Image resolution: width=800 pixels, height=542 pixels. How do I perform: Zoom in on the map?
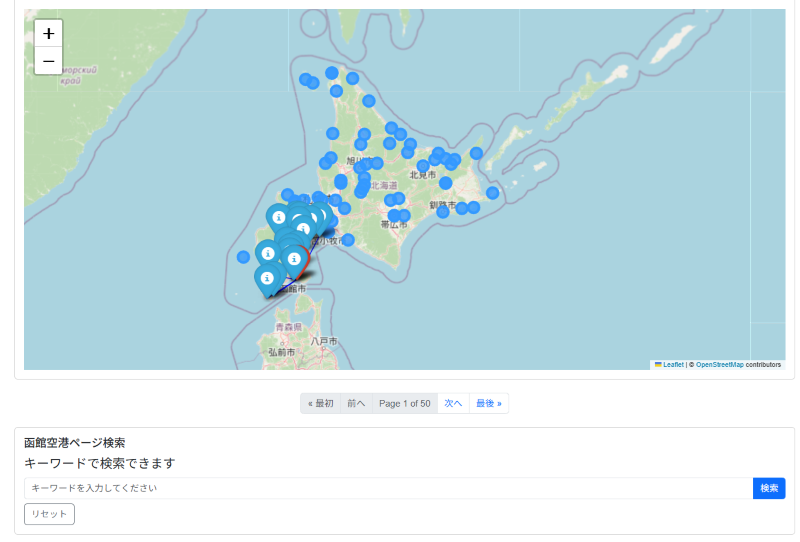(48, 33)
